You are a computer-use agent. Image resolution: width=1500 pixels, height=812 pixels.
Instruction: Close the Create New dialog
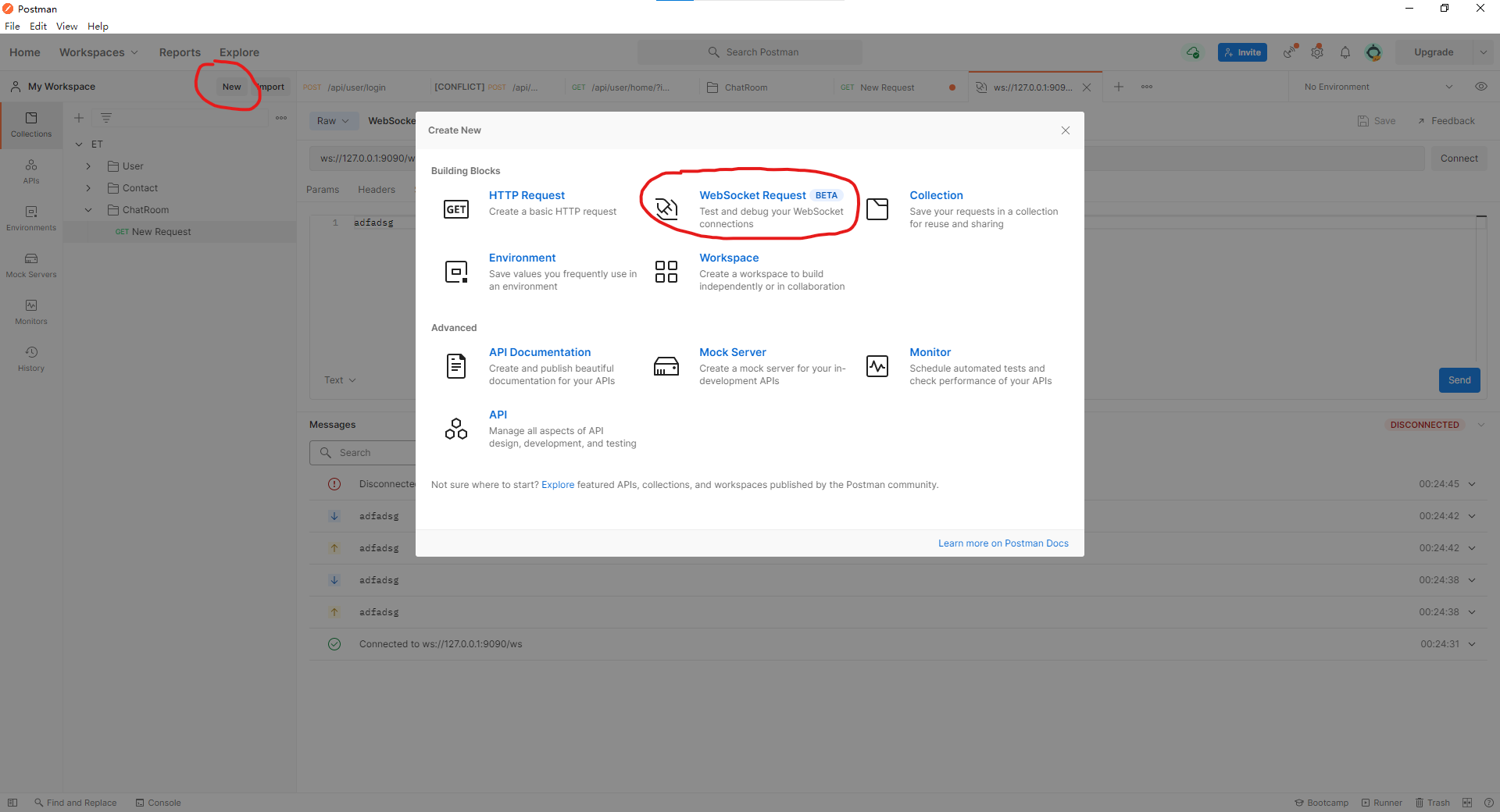pos(1066,130)
